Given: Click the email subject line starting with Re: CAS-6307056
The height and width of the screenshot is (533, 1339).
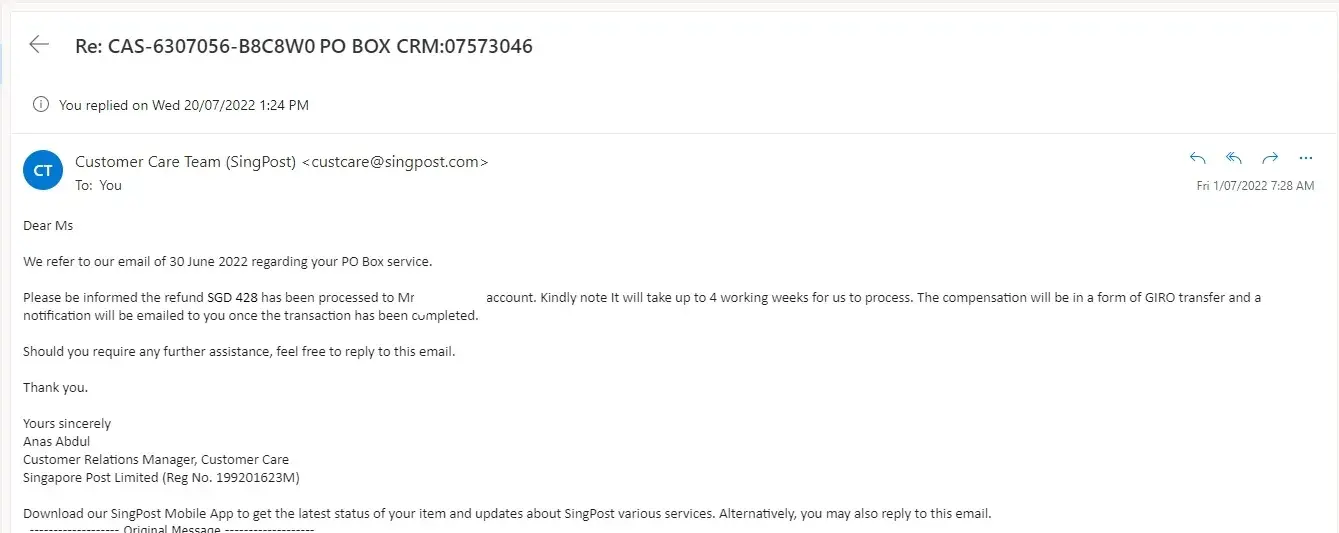Looking at the screenshot, I should click(304, 46).
